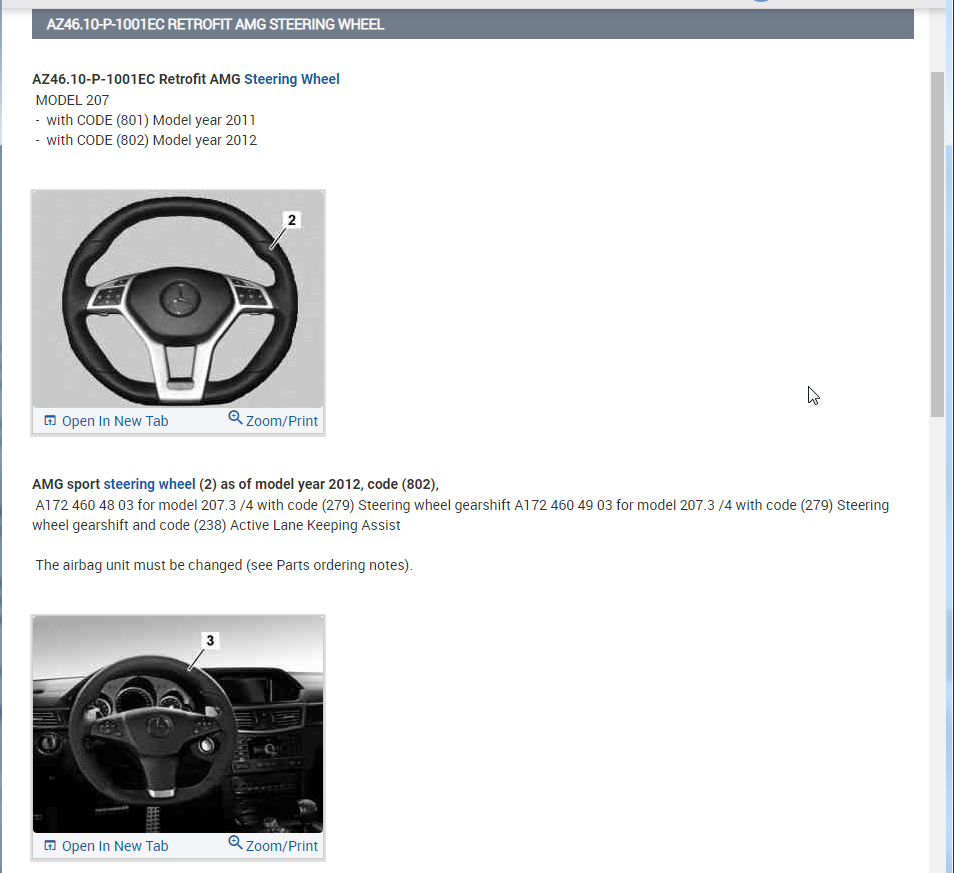Image resolution: width=954 pixels, height=873 pixels.
Task: Click the text 'The airbag unit must be changed'
Action: point(139,565)
